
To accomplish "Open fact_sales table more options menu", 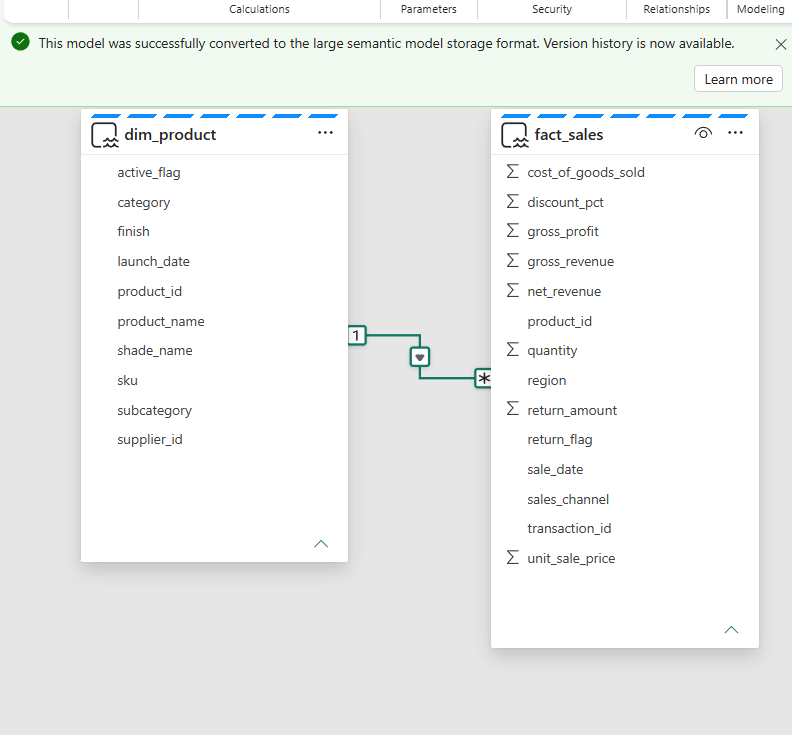I will [x=735, y=133].
